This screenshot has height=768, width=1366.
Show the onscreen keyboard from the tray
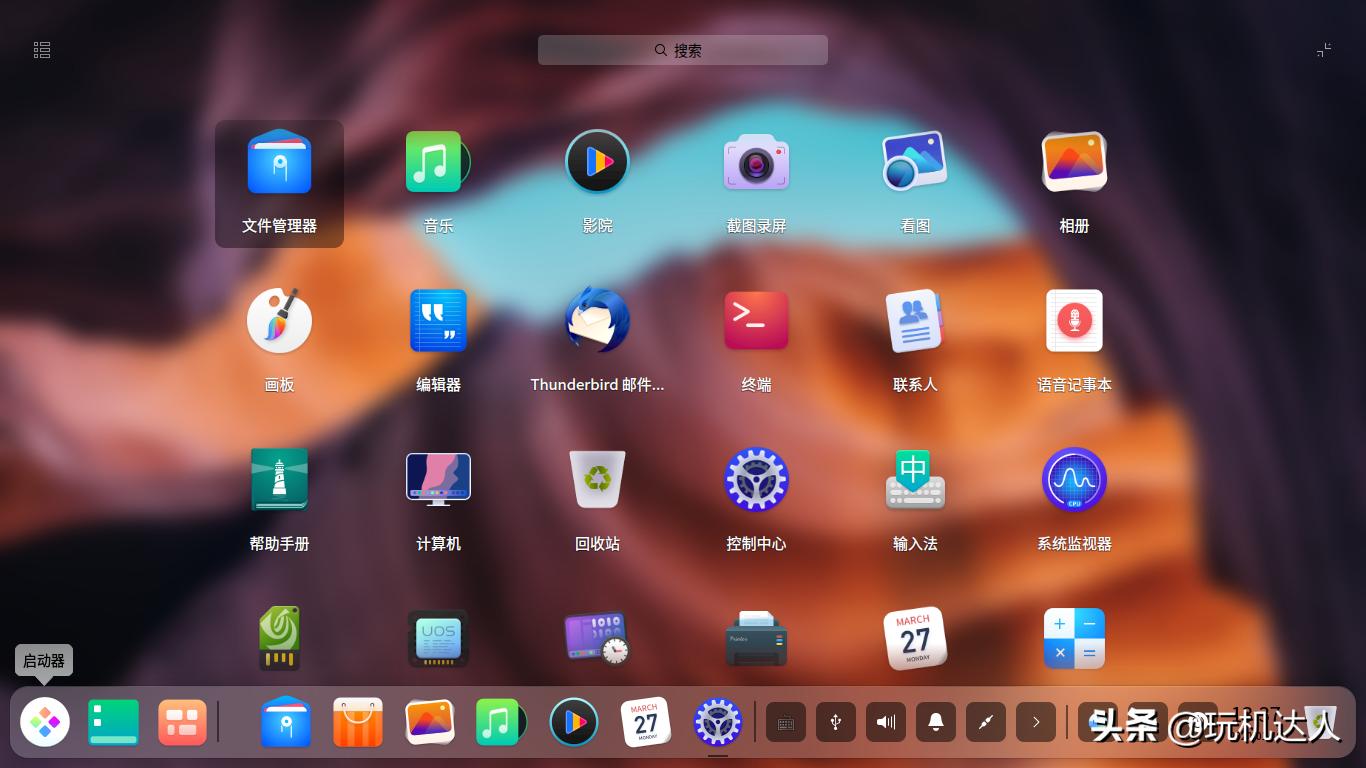[x=786, y=721]
